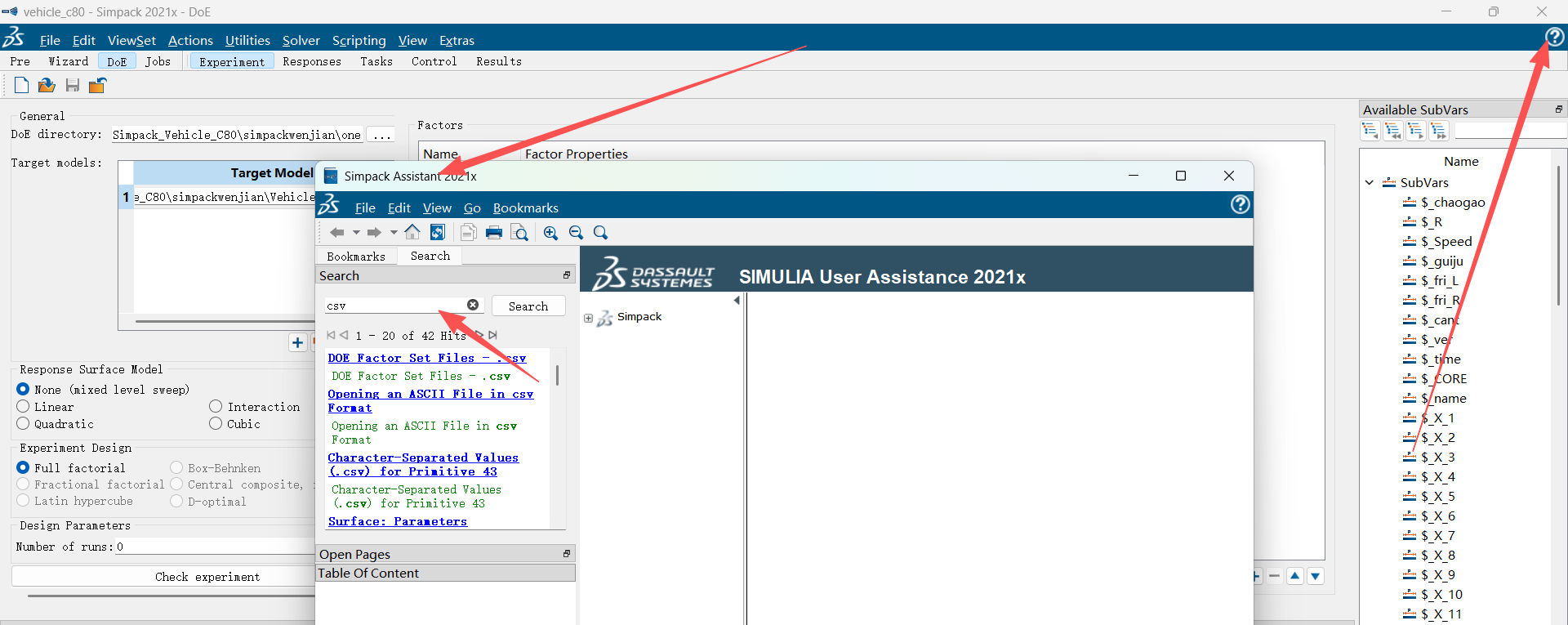Open DOE Factor Set Files - .csv link
This screenshot has height=625, width=1568.
pyautogui.click(x=426, y=358)
